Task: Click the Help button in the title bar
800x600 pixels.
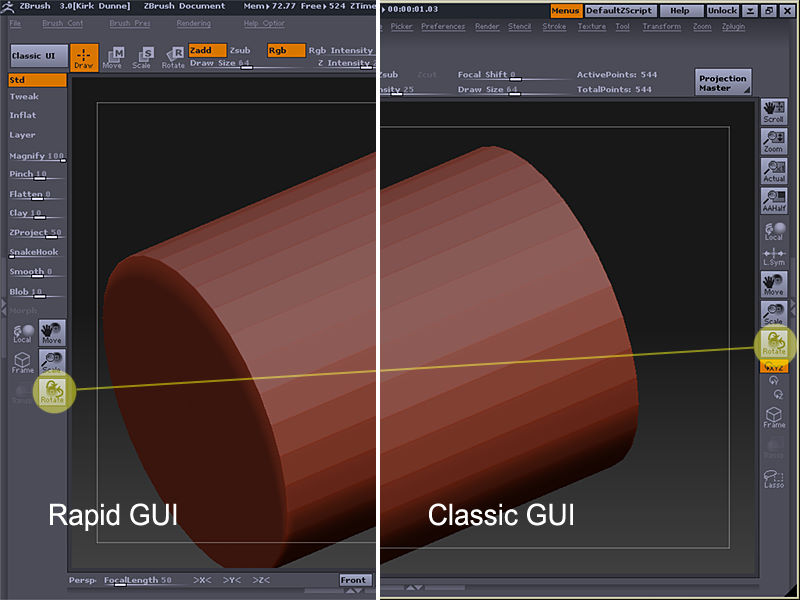Action: pos(680,11)
